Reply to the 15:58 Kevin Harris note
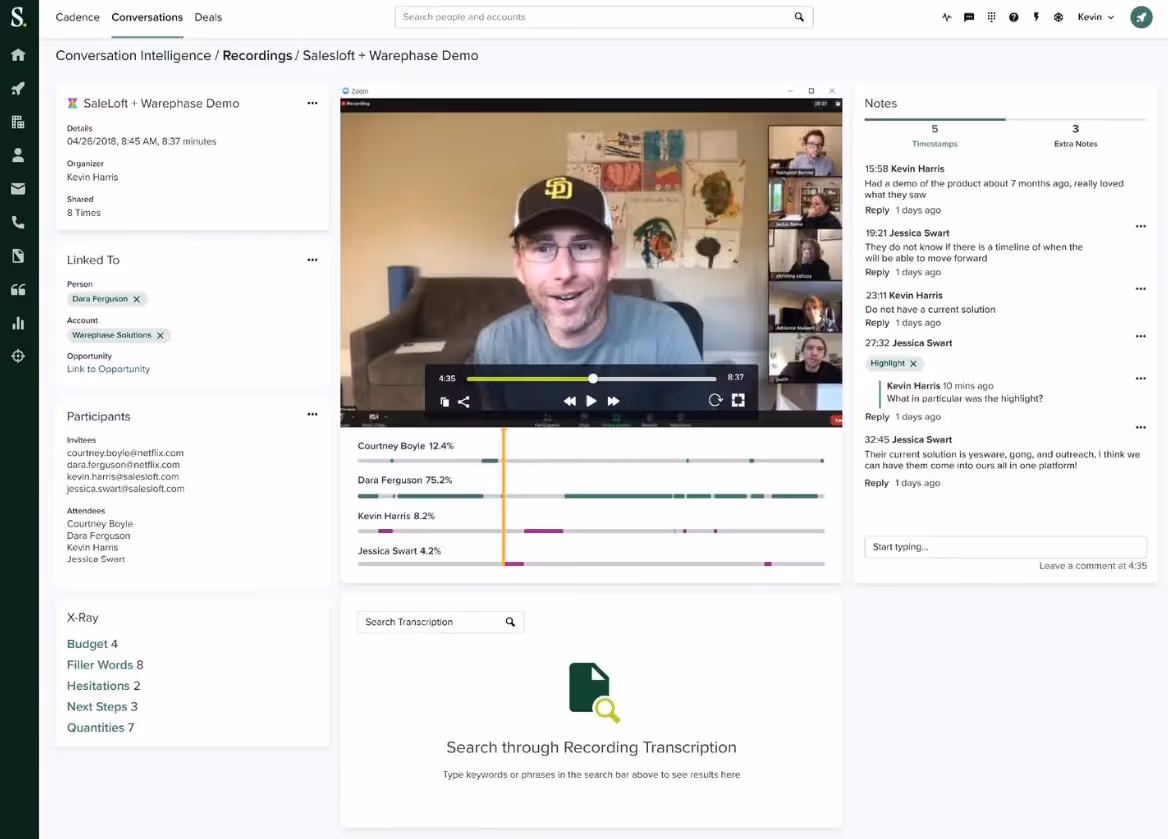Viewport: 1168px width, 839px height. click(877, 211)
